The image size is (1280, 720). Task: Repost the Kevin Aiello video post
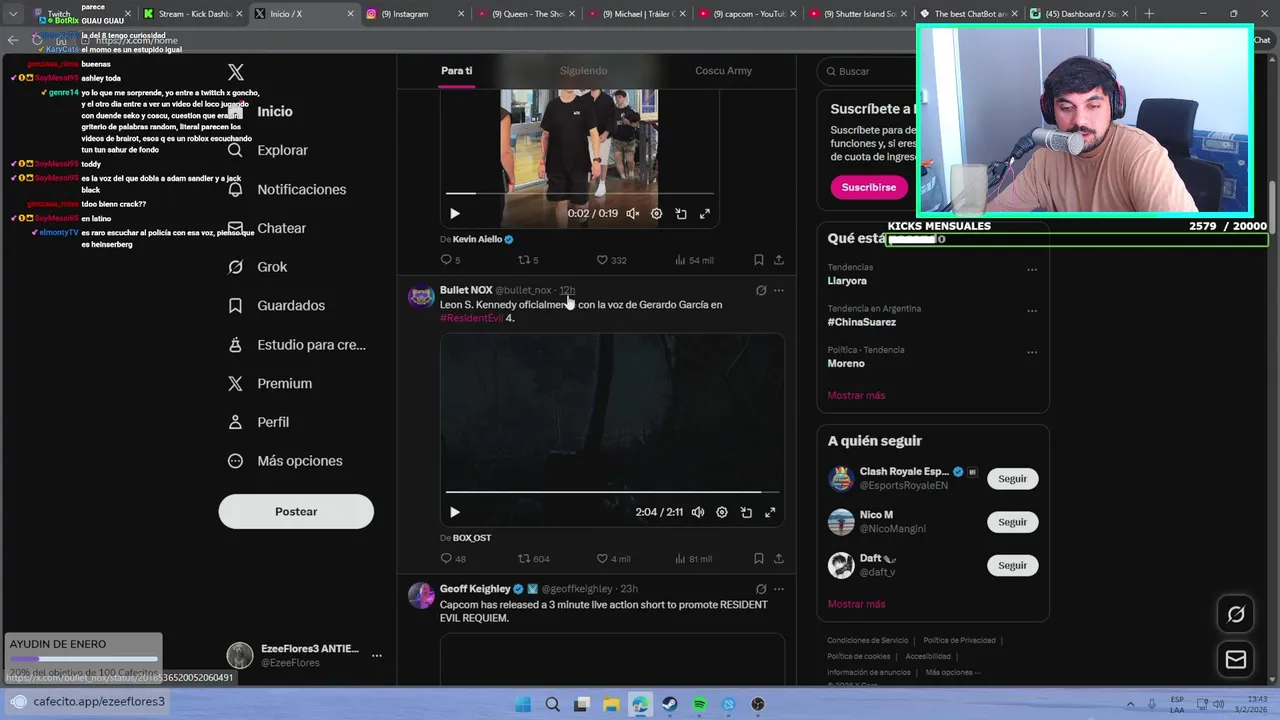pyautogui.click(x=528, y=260)
